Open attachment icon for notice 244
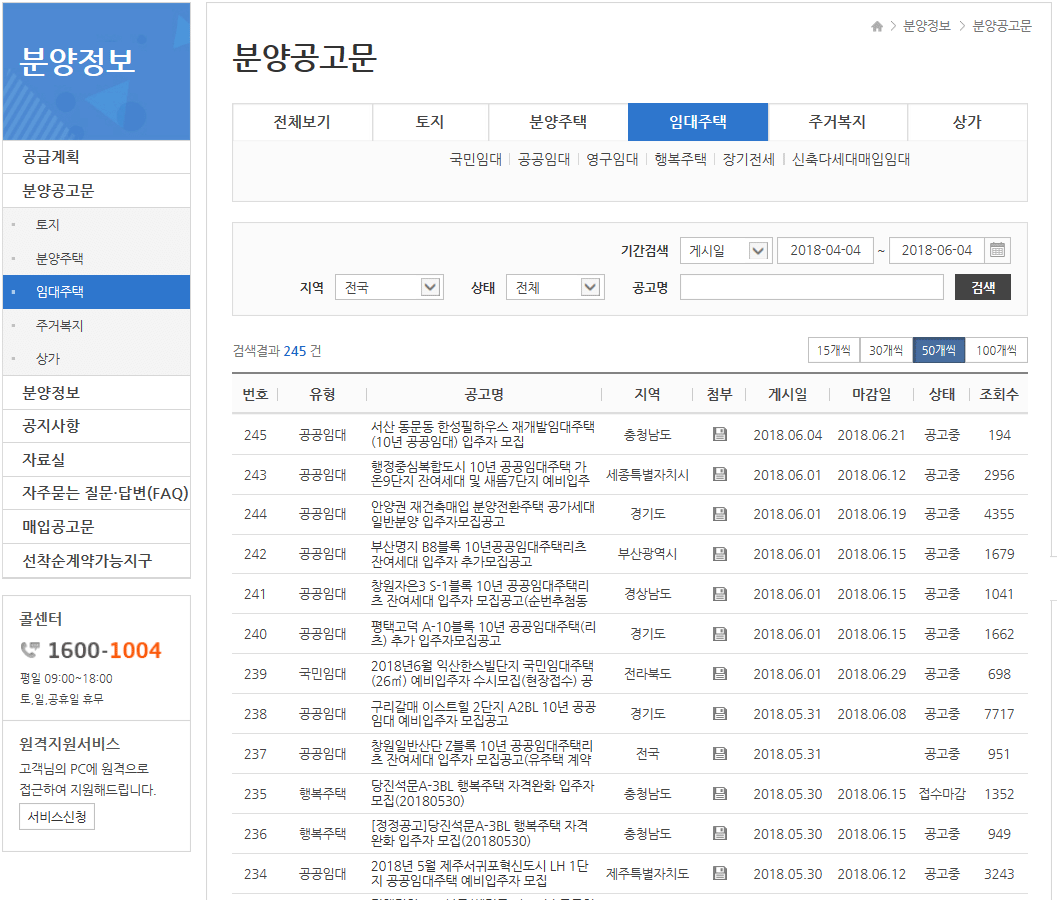The height and width of the screenshot is (900, 1057). point(720,514)
